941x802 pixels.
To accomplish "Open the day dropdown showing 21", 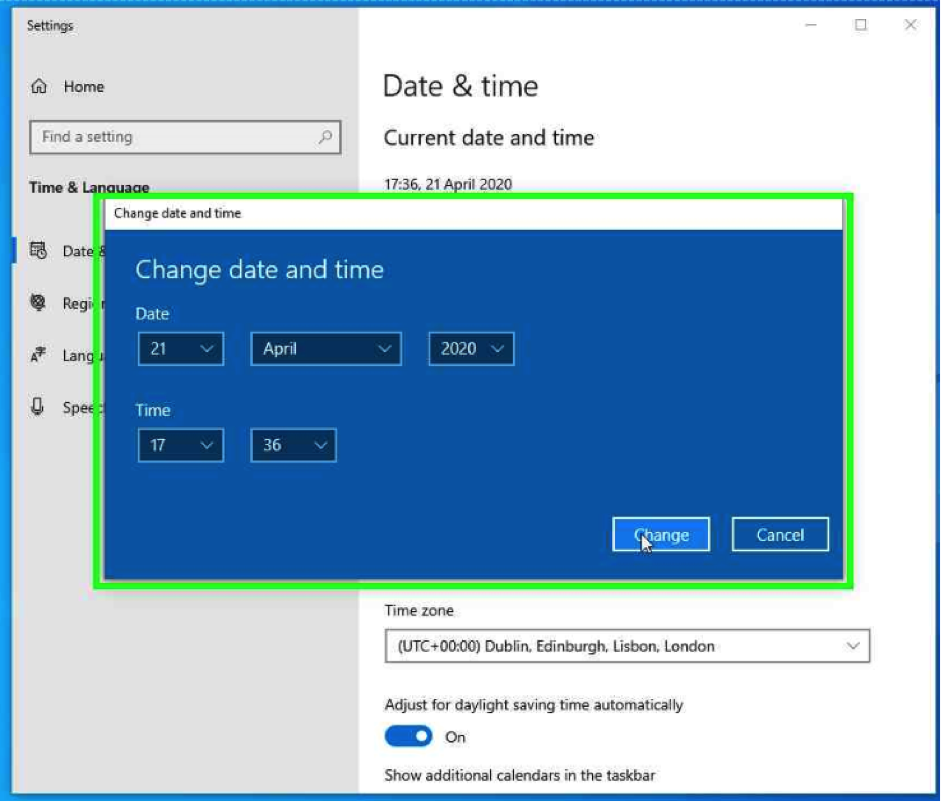I will tap(181, 349).
